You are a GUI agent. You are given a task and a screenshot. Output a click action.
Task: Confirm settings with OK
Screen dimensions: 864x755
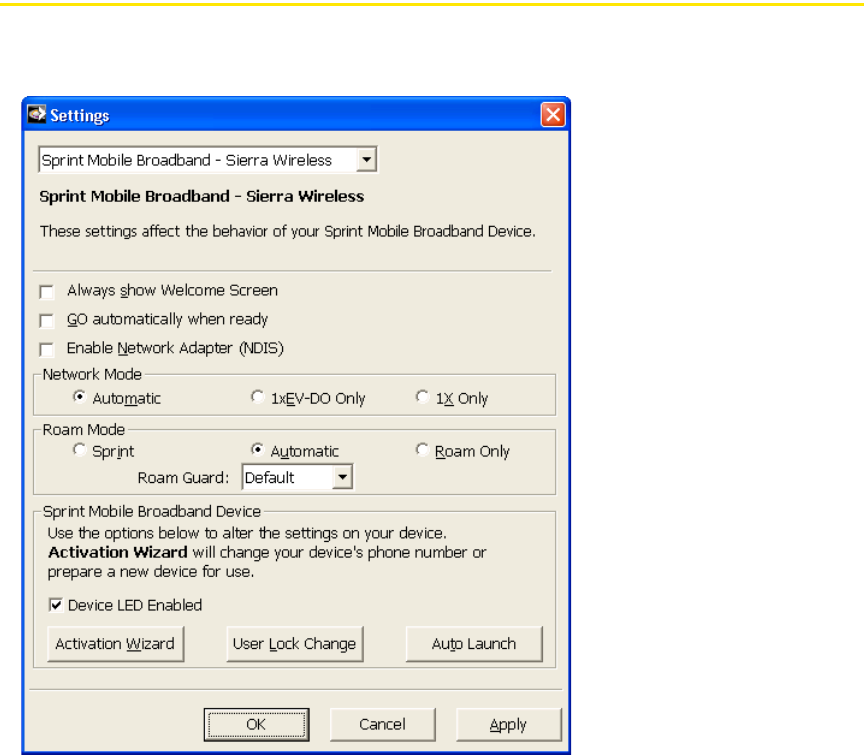pos(256,724)
